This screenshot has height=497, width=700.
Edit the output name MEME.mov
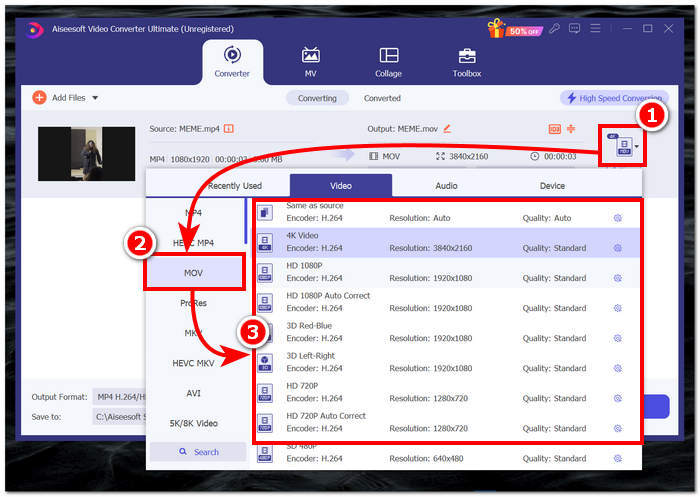pos(447,129)
